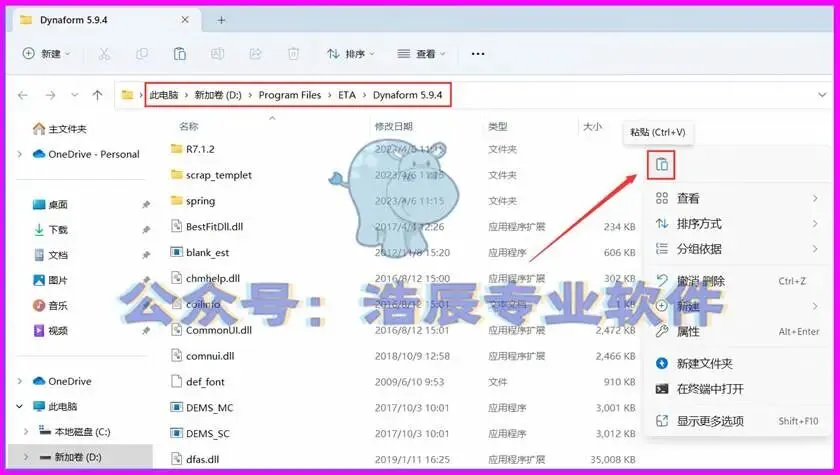Image resolution: width=840 pixels, height=475 pixels.
Task: Expand OneDrive - Personal tree node
Action: (20, 154)
